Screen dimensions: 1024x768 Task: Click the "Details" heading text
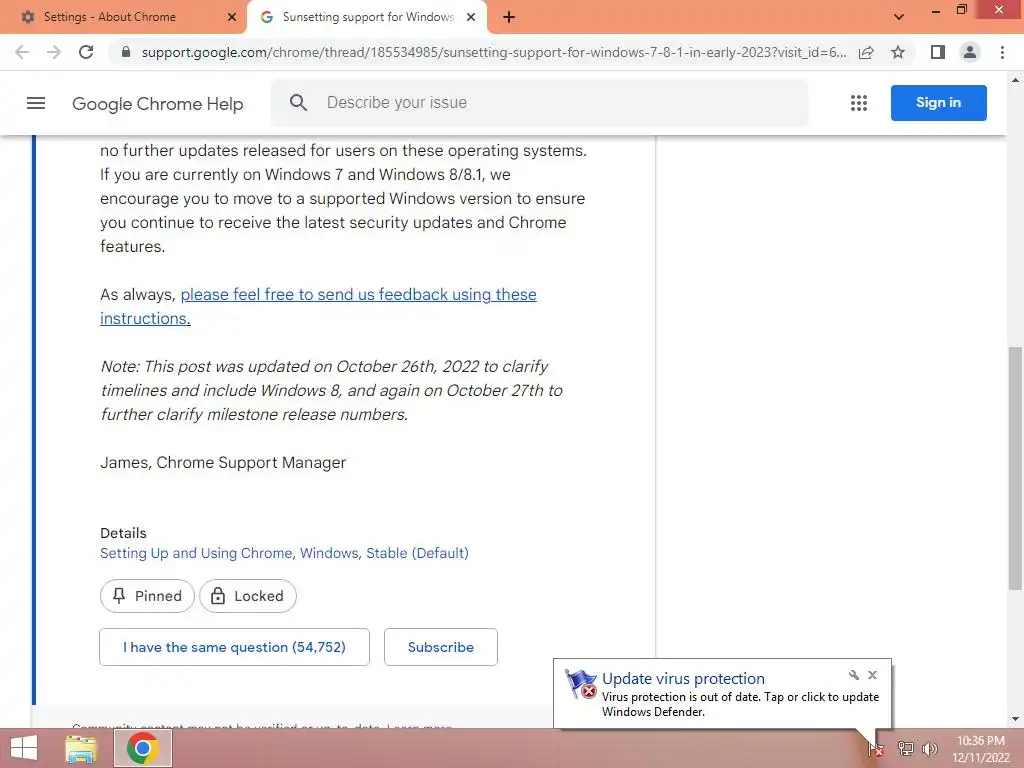(123, 533)
